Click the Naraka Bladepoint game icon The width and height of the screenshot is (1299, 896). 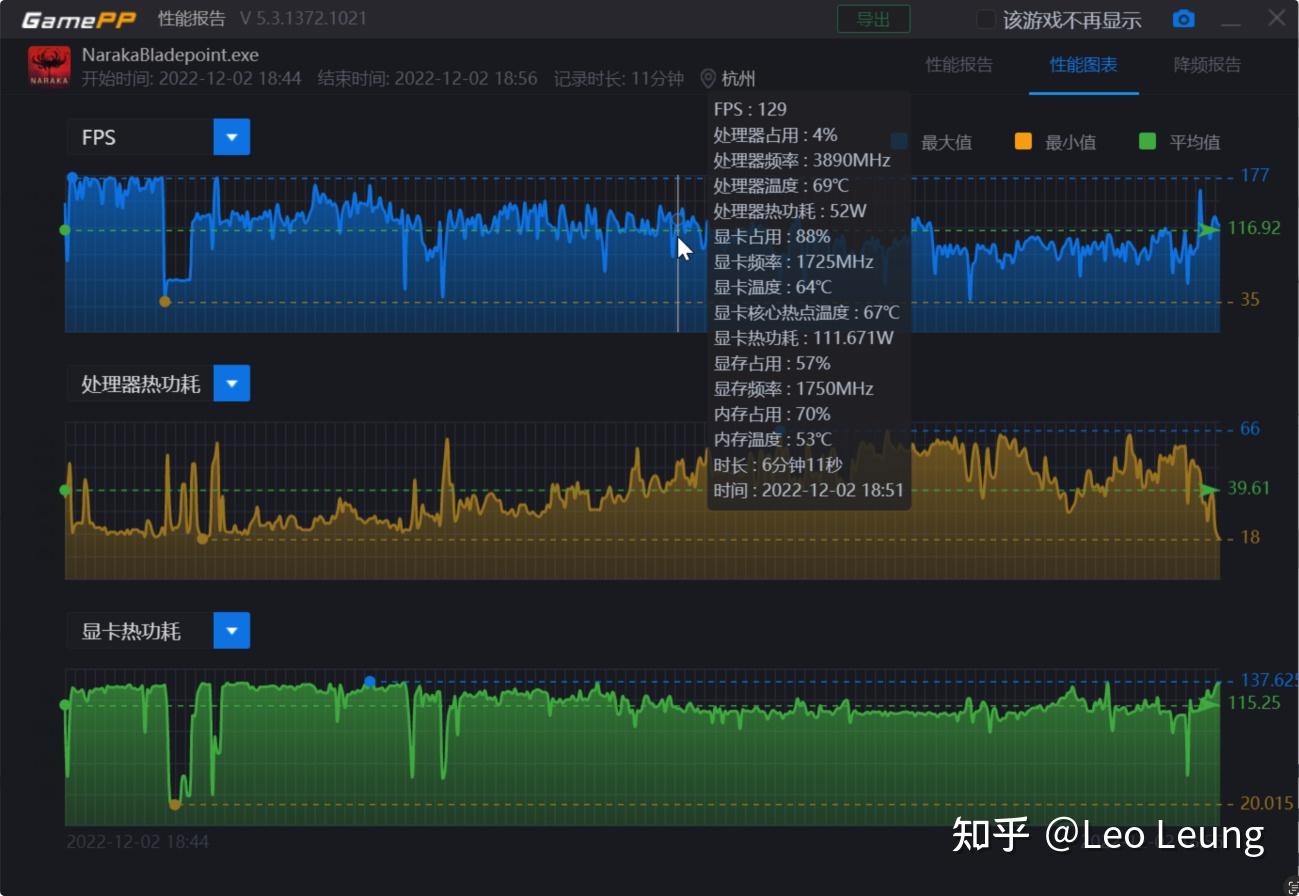point(47,66)
